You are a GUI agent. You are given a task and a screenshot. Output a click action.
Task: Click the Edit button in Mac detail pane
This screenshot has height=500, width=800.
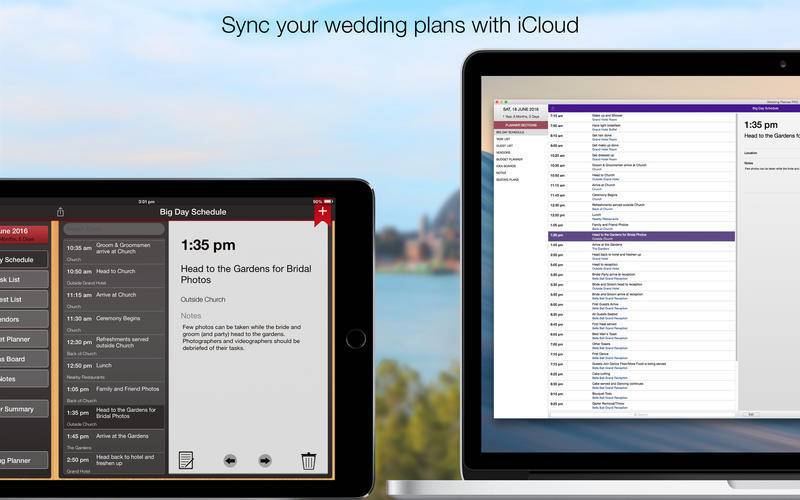tap(751, 414)
